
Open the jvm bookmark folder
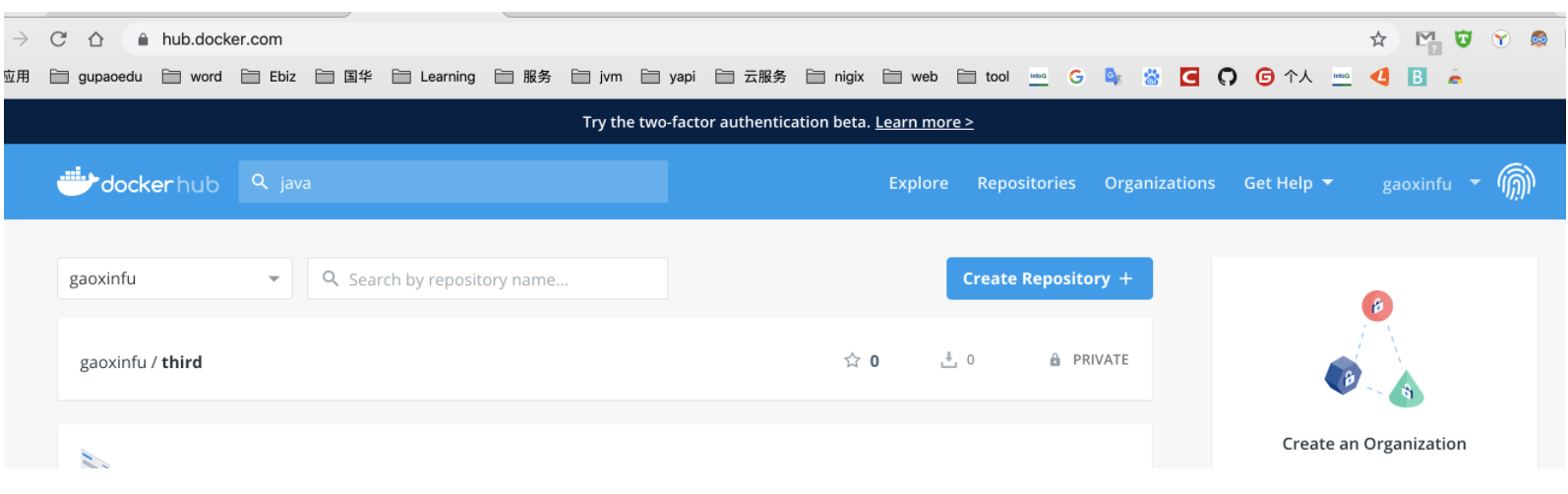[597, 77]
